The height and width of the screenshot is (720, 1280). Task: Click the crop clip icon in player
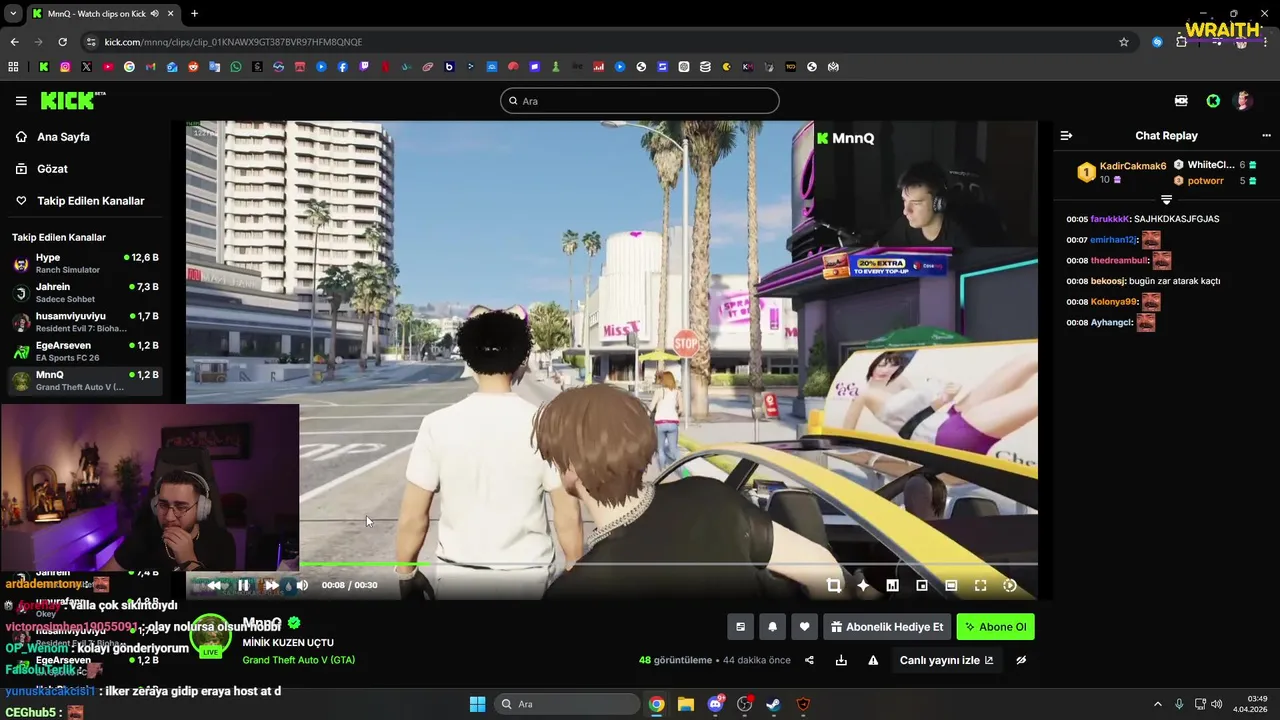tap(834, 585)
